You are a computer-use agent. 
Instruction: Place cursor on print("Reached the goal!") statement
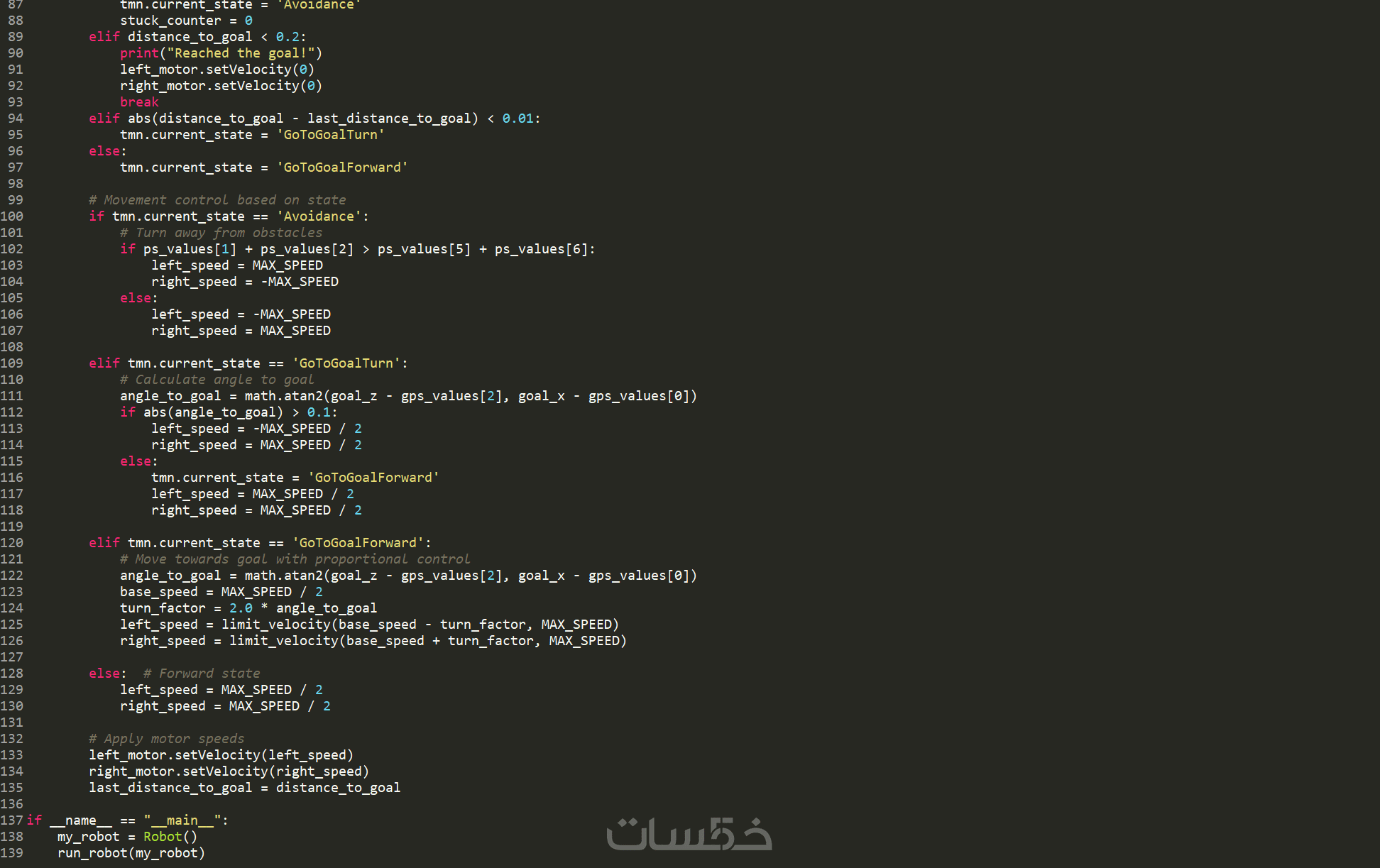[221, 53]
